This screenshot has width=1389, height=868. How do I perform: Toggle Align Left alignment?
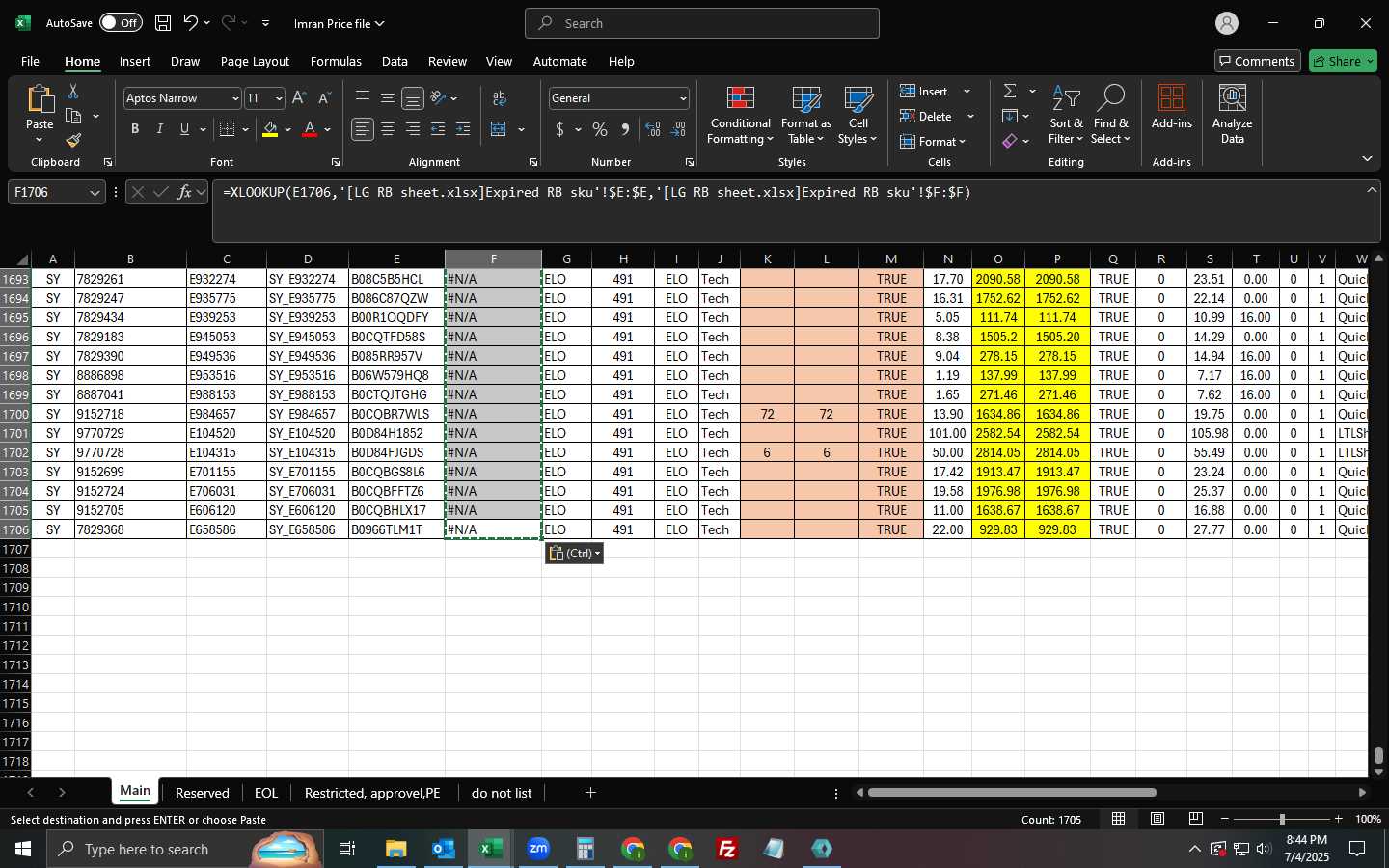tap(363, 129)
